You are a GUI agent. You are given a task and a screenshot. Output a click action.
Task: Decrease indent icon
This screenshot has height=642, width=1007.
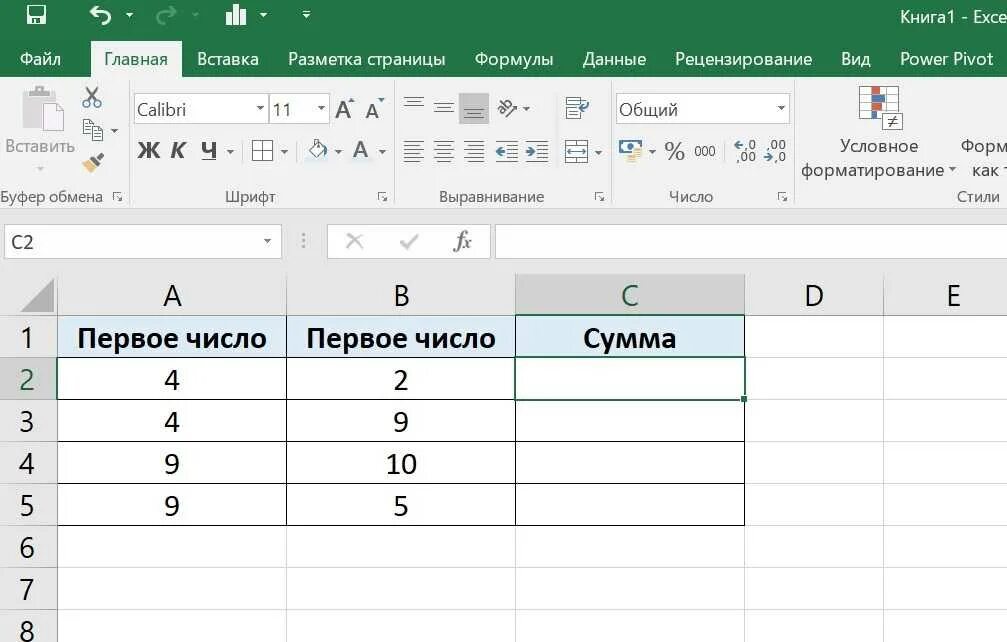pyautogui.click(x=507, y=152)
